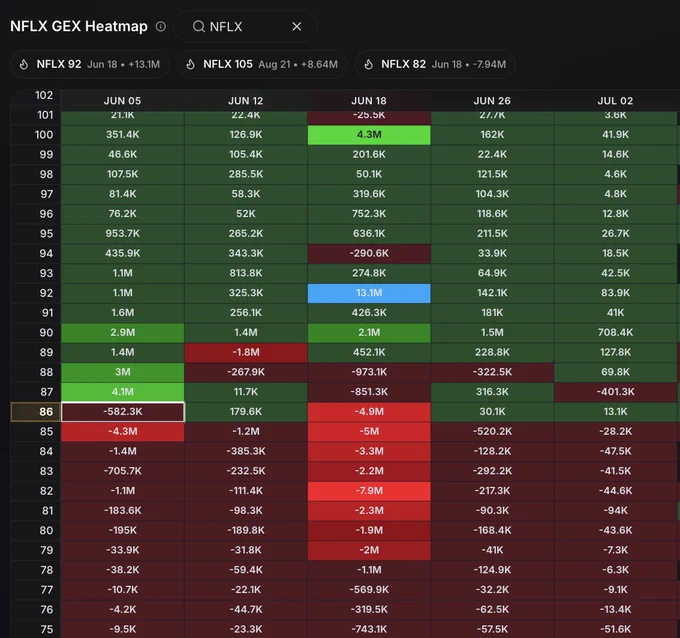680x638 pixels.
Task: Click the -124.9K cell at strike 78
Action: point(492,569)
